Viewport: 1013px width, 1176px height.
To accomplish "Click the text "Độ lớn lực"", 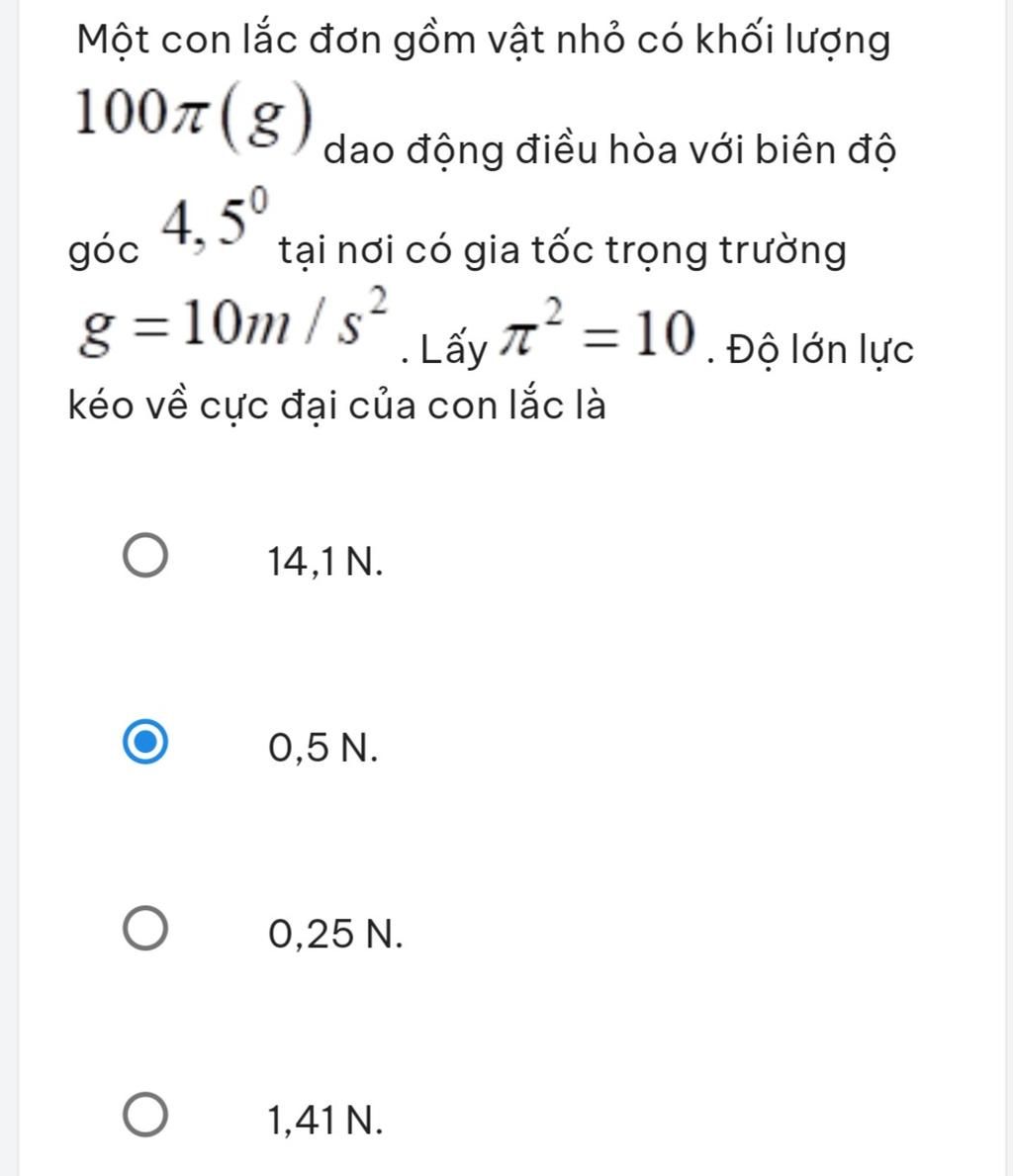I will (x=820, y=349).
